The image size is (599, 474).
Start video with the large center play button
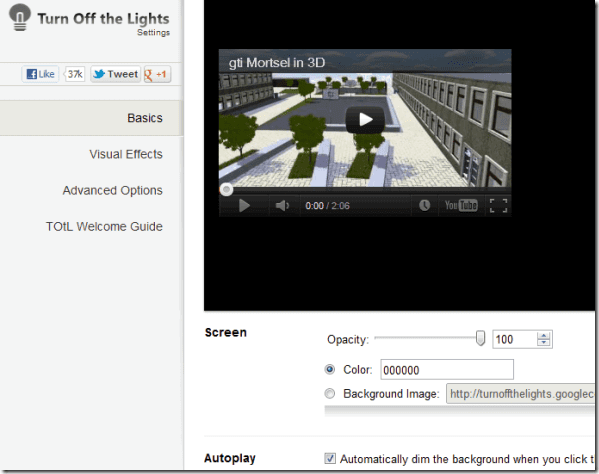point(365,120)
